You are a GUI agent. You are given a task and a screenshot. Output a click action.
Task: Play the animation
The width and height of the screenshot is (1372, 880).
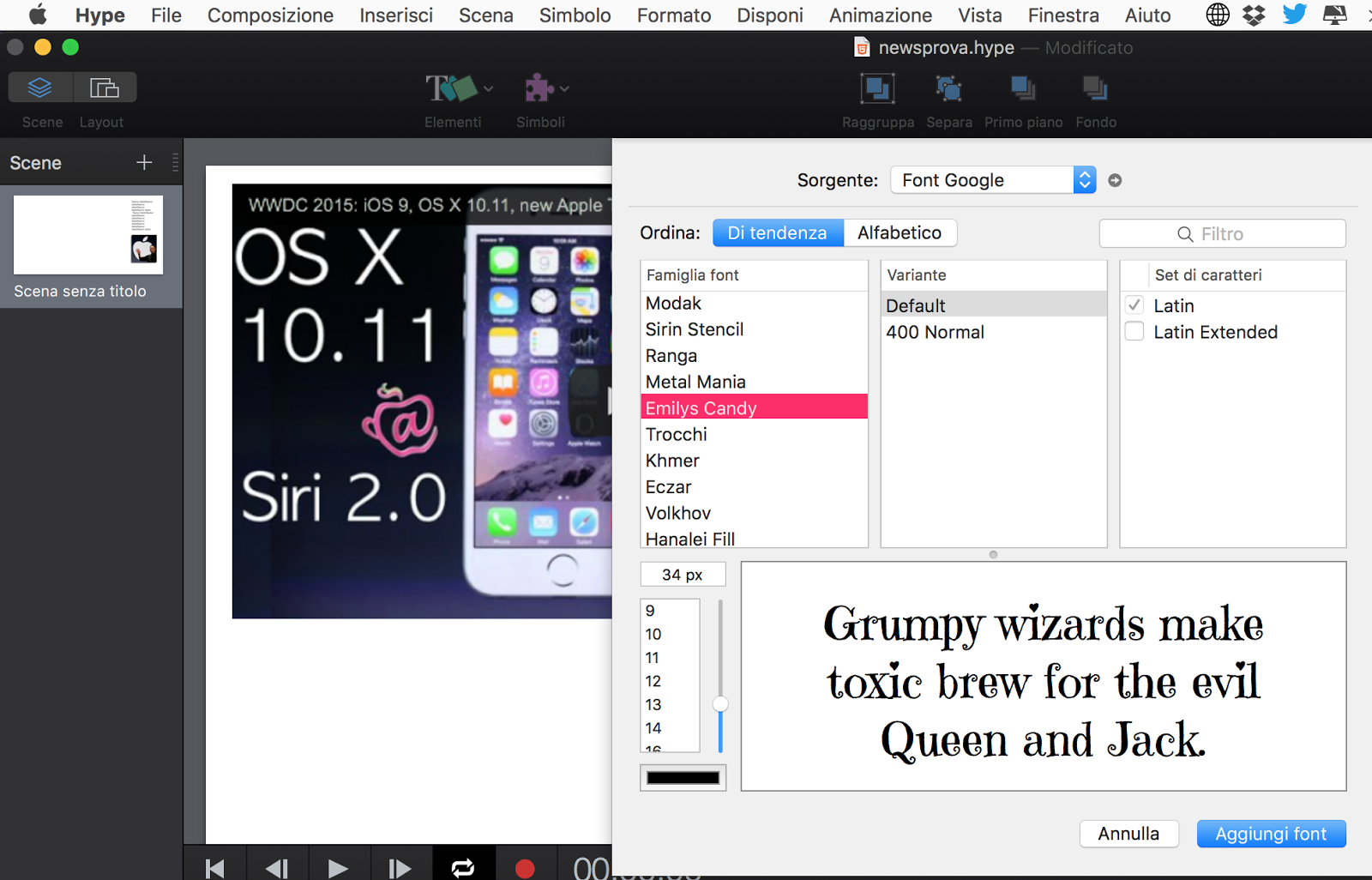(x=339, y=868)
